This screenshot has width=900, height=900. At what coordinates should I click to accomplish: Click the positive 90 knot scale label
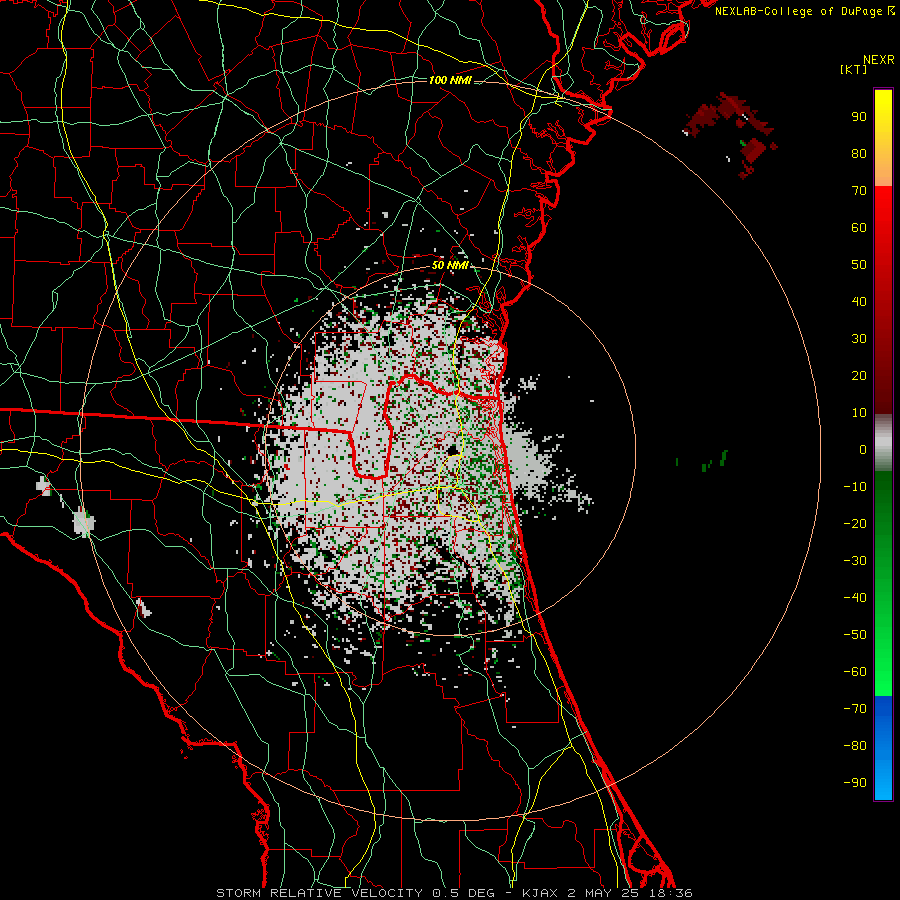point(859,117)
